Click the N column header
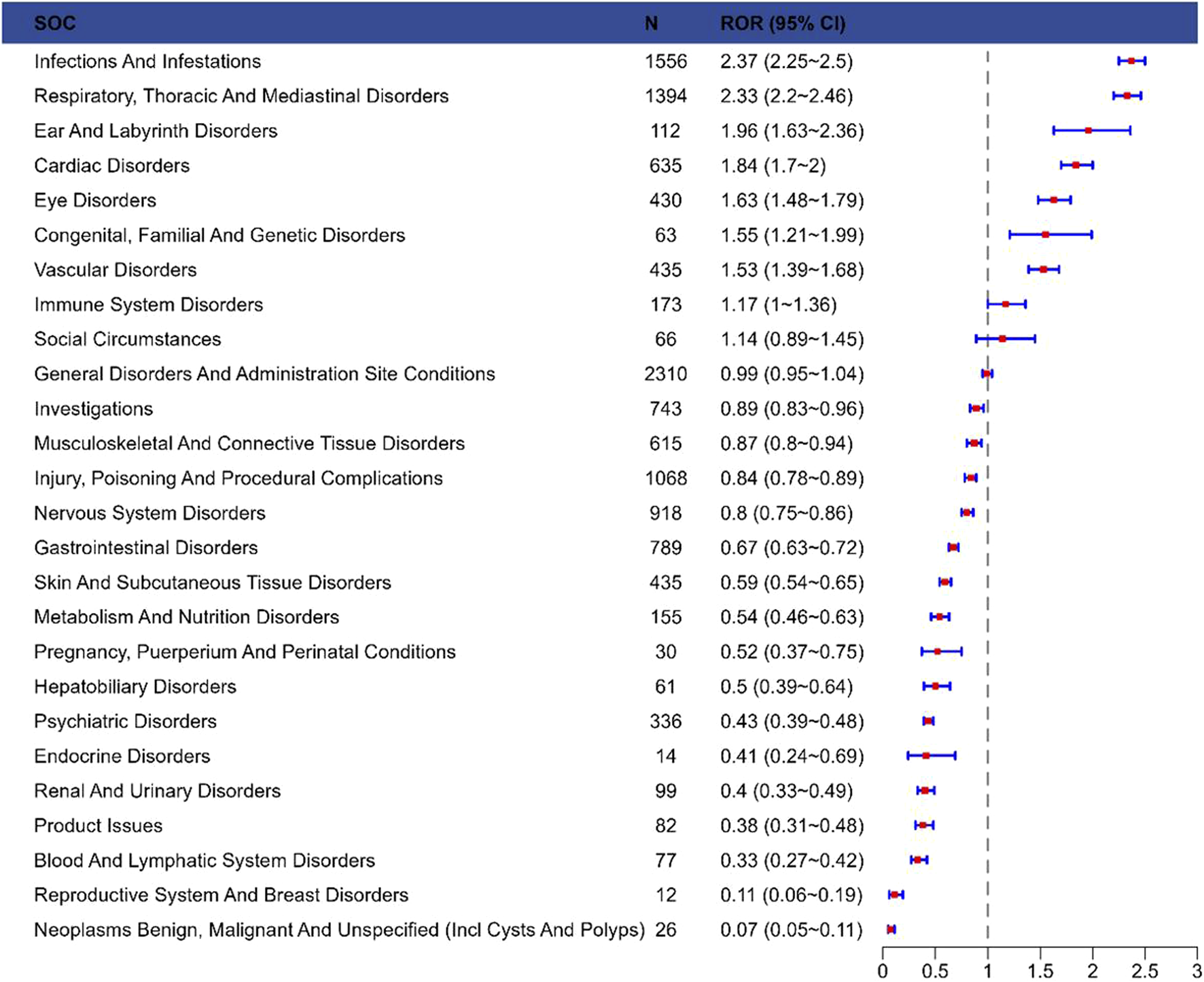 pos(651,23)
